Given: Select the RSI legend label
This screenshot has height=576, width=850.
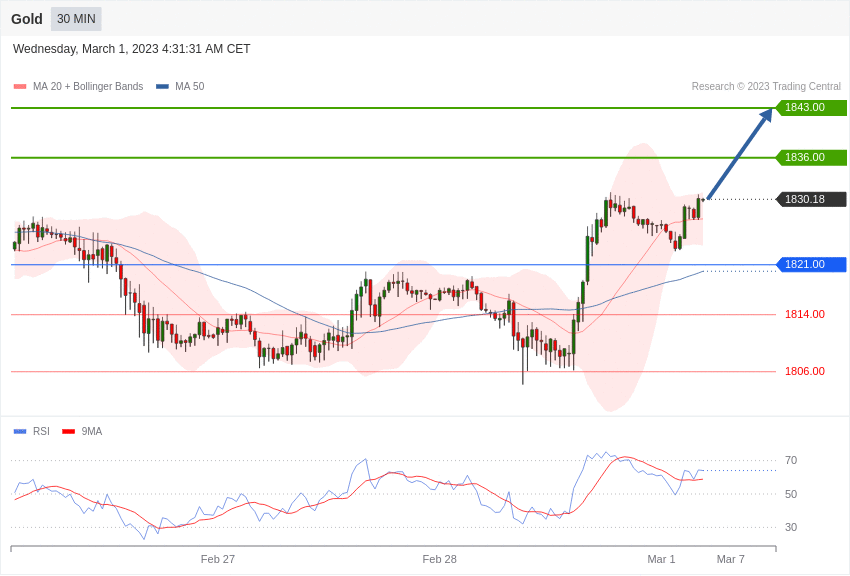Looking at the screenshot, I should coord(41,431).
